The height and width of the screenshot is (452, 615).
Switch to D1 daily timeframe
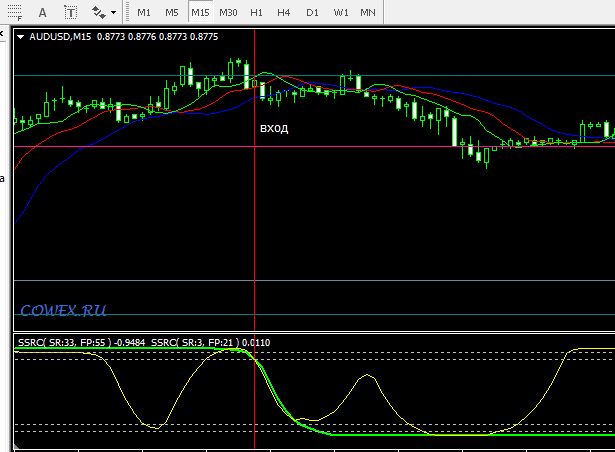click(312, 13)
